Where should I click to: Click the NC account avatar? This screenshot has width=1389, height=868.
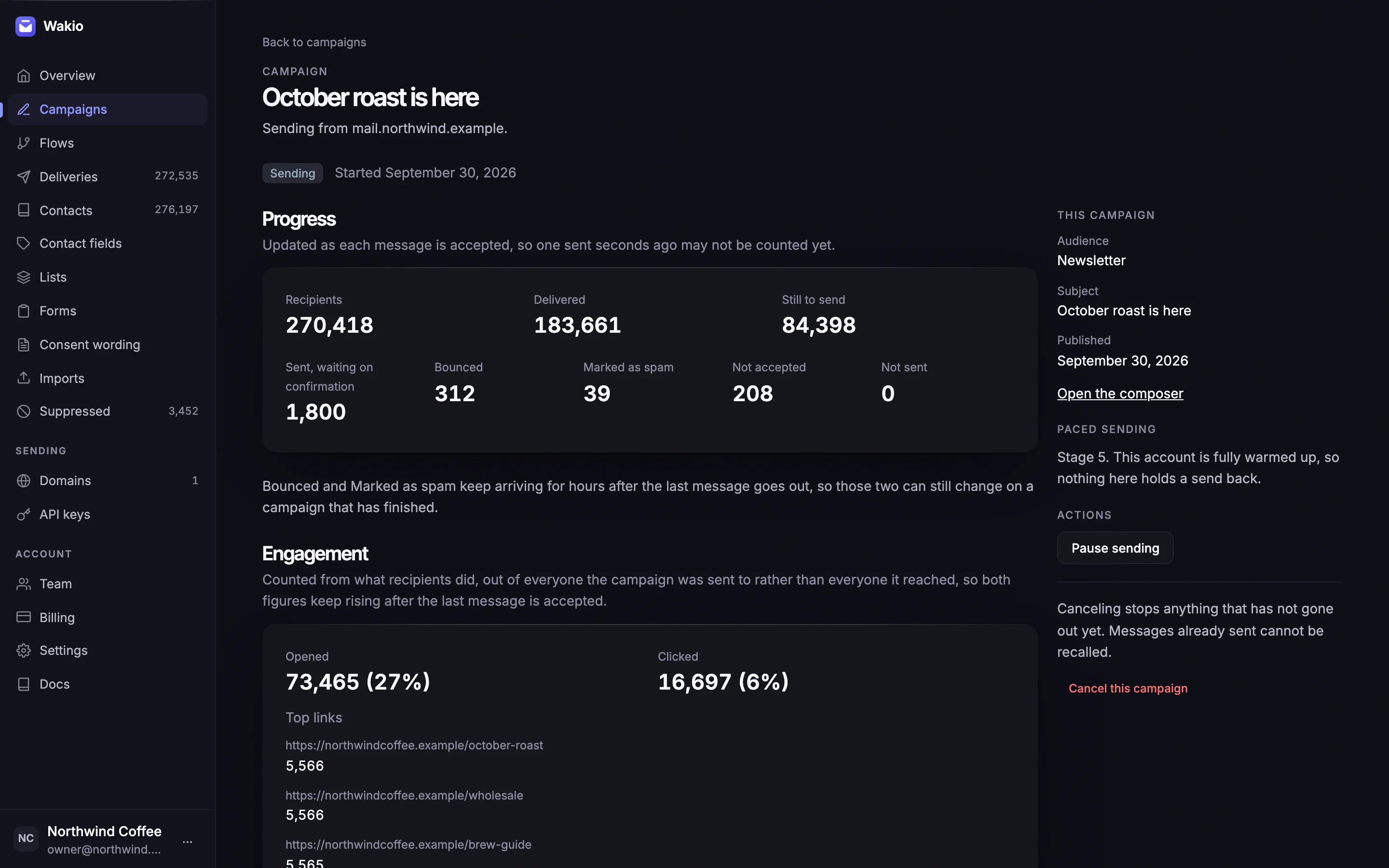[x=26, y=839]
